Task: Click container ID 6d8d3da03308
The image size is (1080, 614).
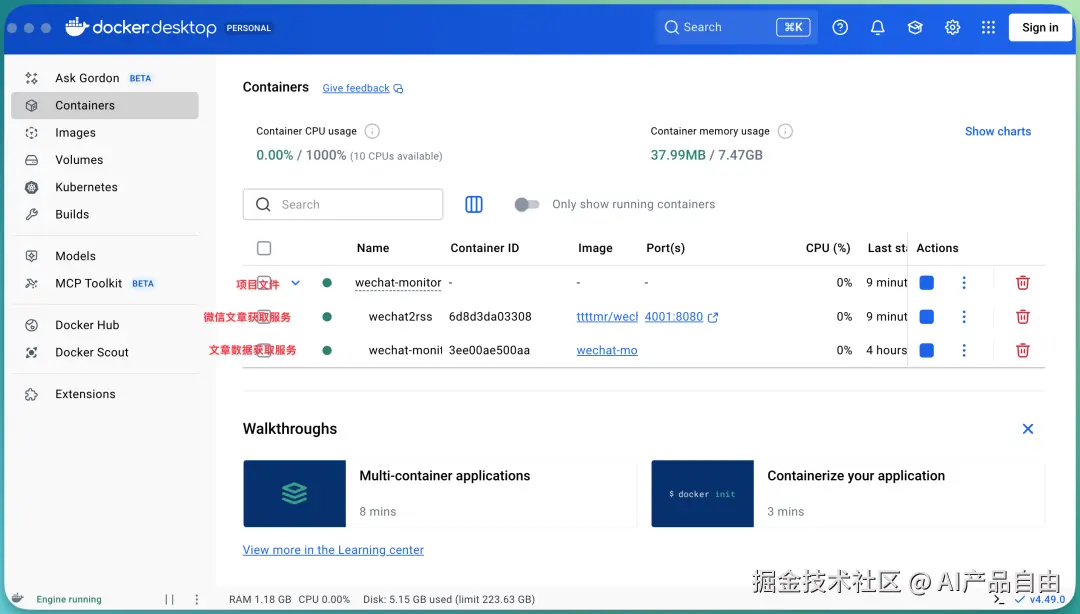Action: tap(490, 317)
